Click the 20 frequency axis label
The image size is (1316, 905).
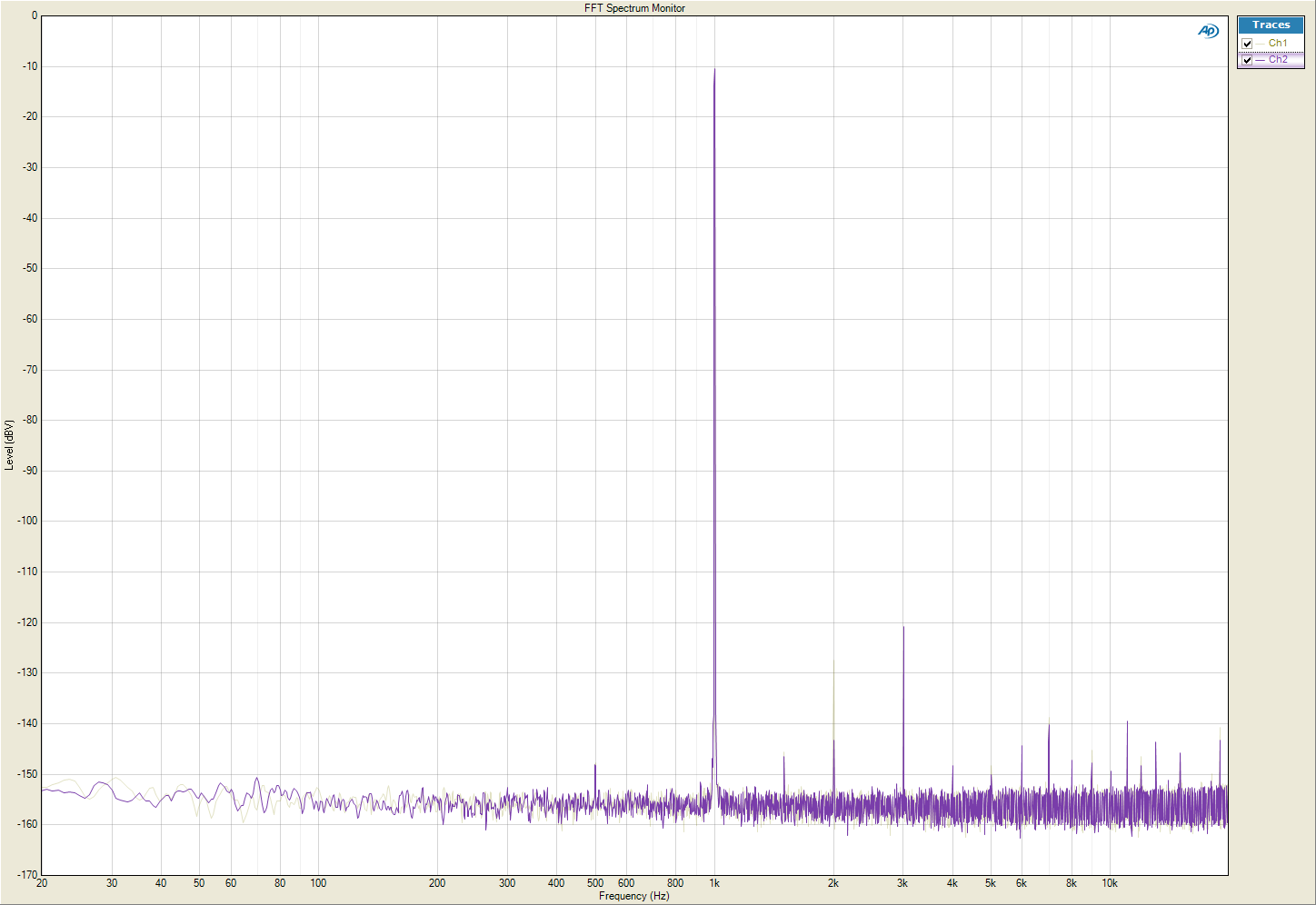point(42,883)
